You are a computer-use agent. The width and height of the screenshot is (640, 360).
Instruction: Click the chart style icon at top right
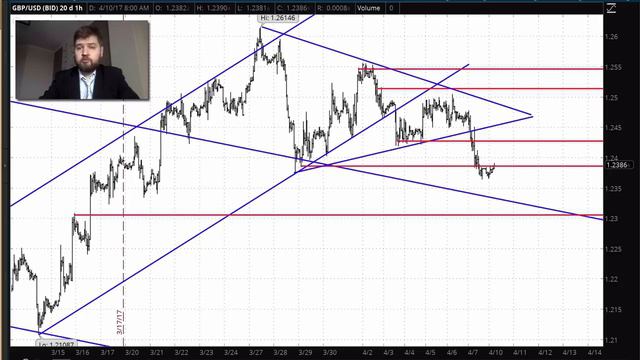pos(611,8)
